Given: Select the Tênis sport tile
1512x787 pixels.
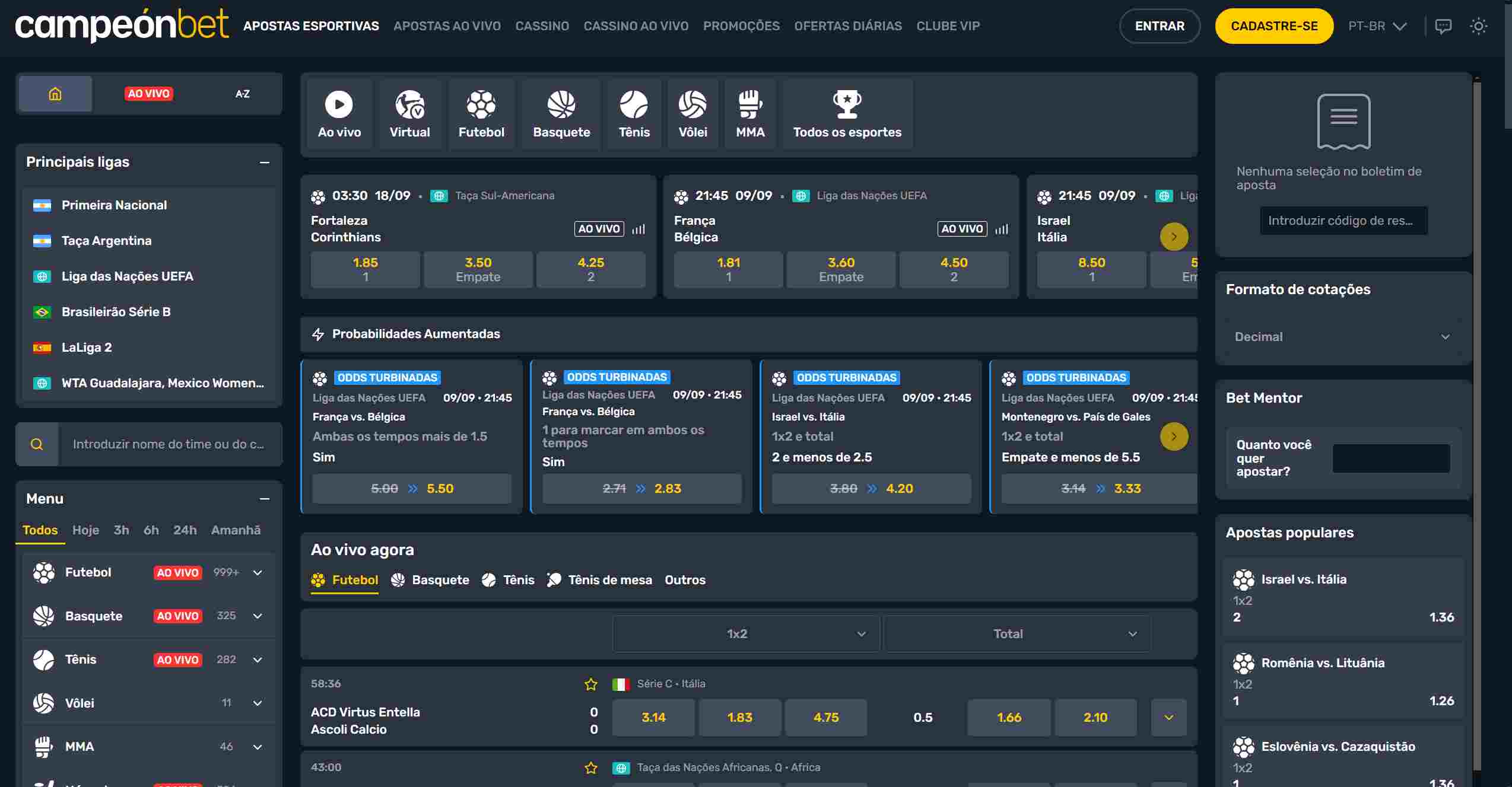Looking at the screenshot, I should click(x=634, y=114).
